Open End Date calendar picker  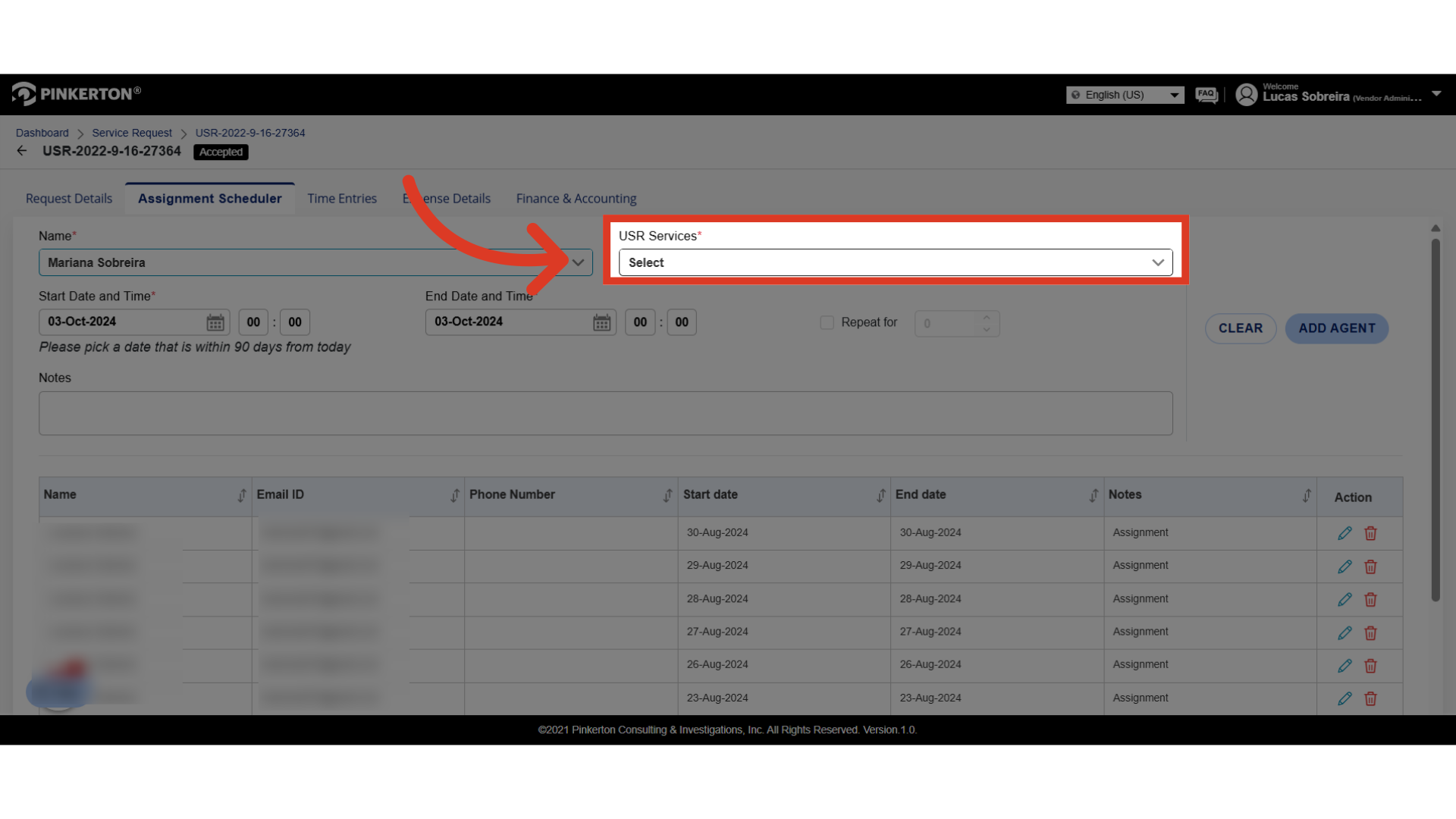coord(602,322)
